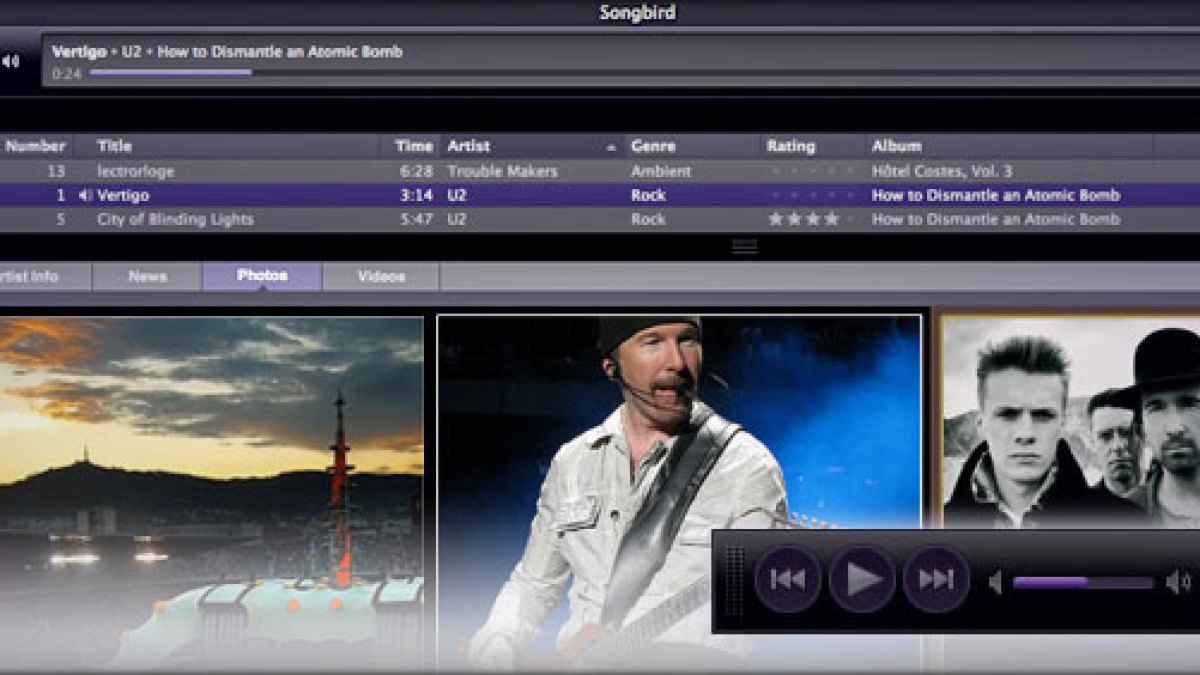This screenshot has height=675, width=1200.
Task: Open the sunset stadium photo
Action: click(x=211, y=492)
